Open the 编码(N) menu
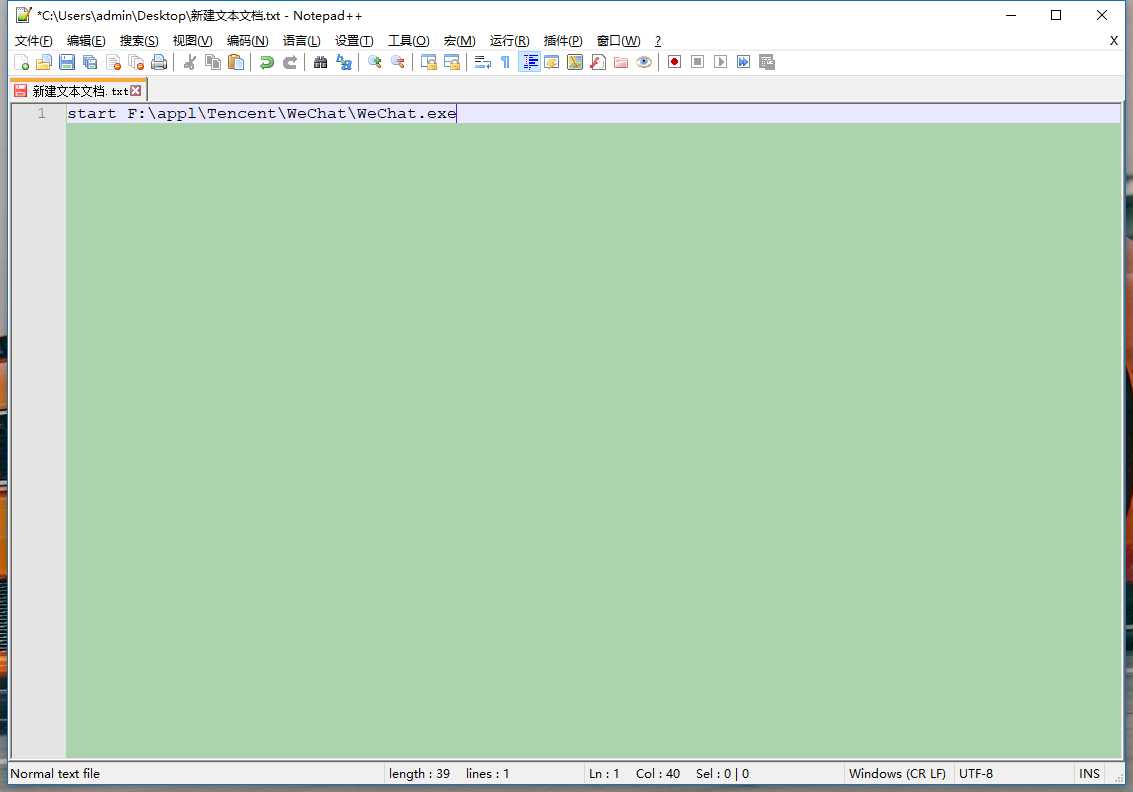 247,40
